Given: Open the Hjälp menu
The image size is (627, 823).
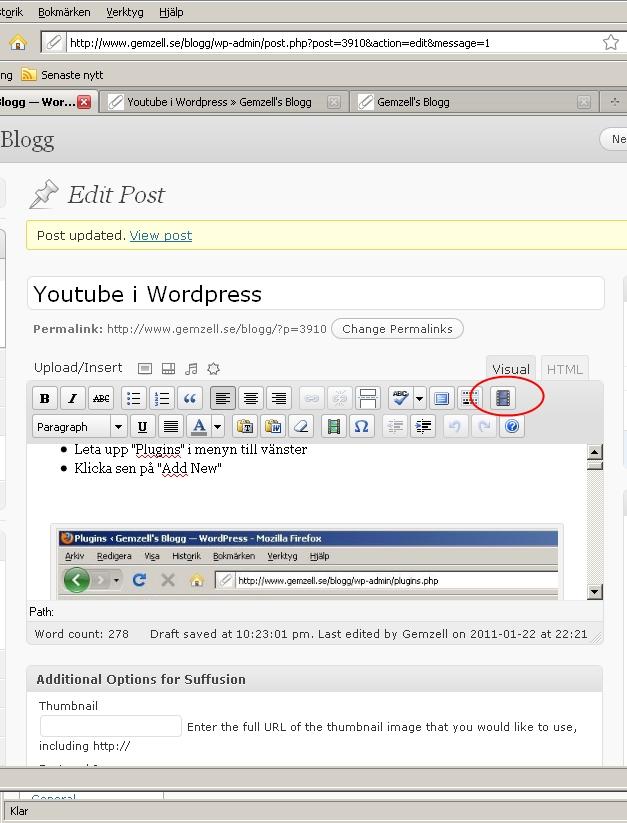Looking at the screenshot, I should [x=171, y=12].
